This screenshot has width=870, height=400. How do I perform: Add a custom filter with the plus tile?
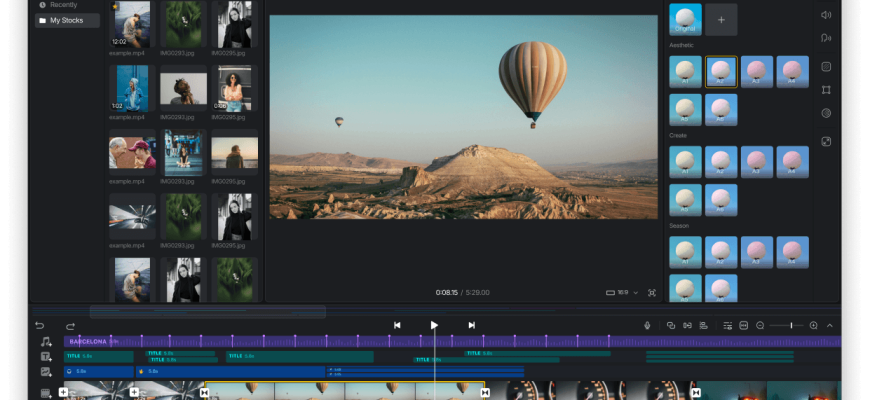click(721, 20)
